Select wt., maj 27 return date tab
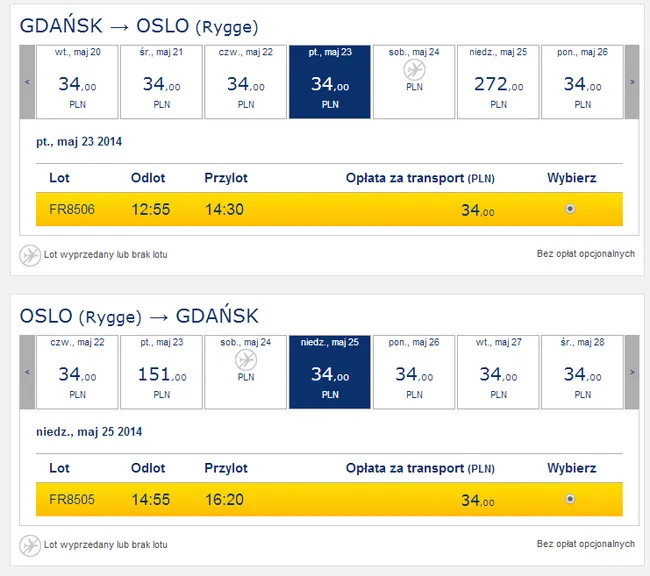The width and height of the screenshot is (650, 576). [x=498, y=372]
